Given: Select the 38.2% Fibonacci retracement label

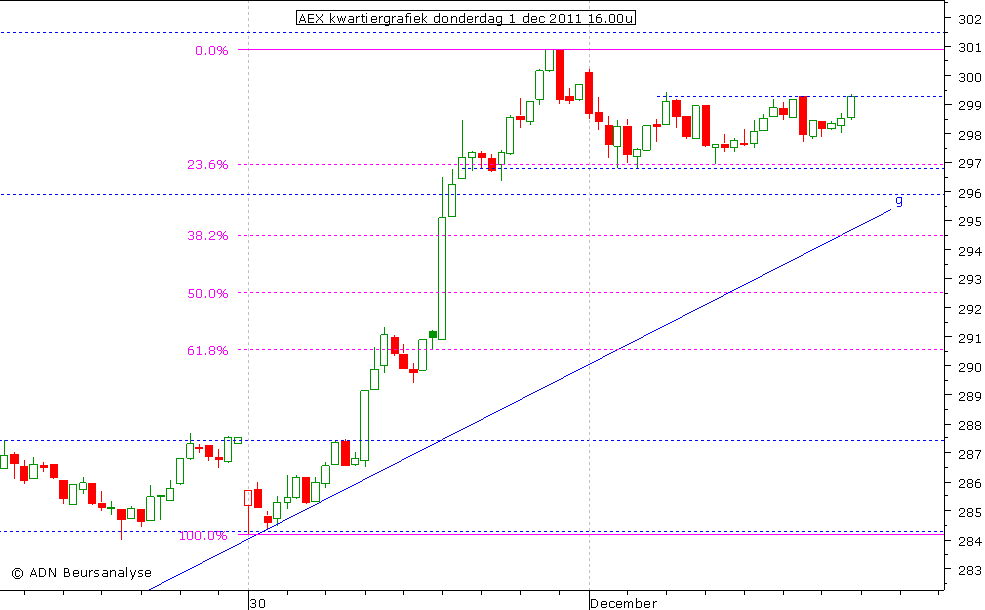Looking at the screenshot, I should 209,237.
